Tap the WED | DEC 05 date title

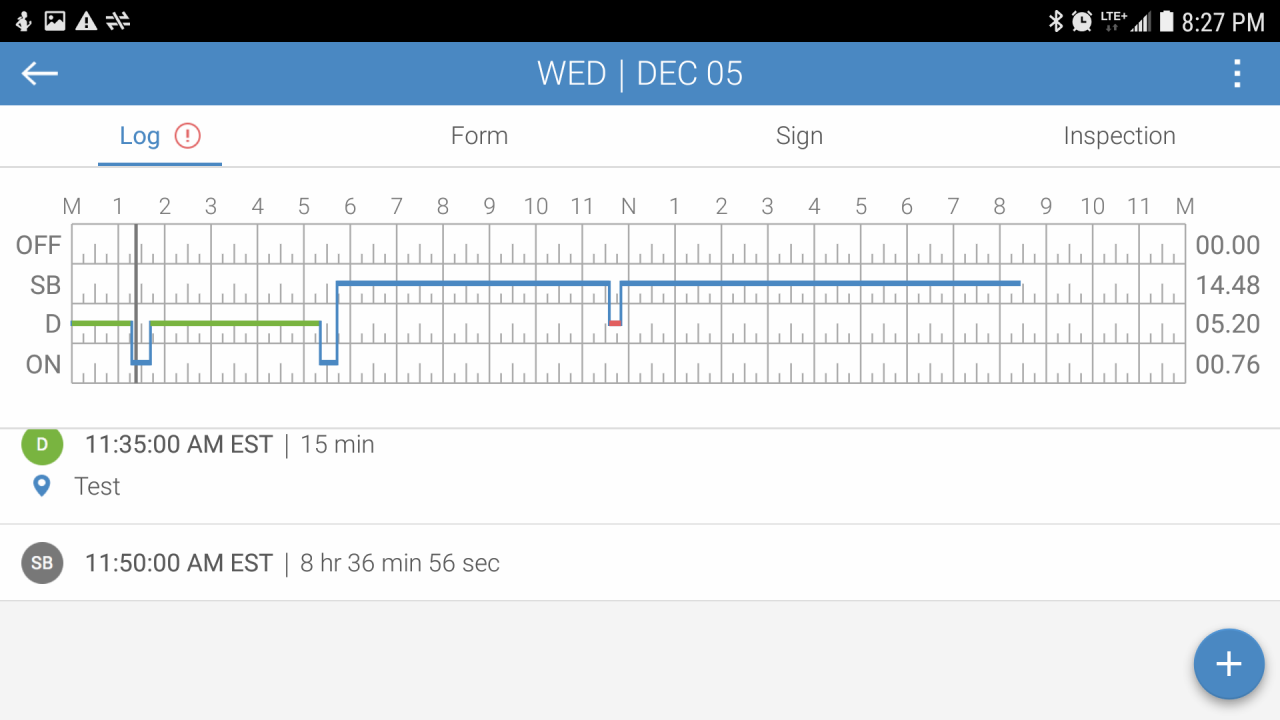tap(640, 73)
